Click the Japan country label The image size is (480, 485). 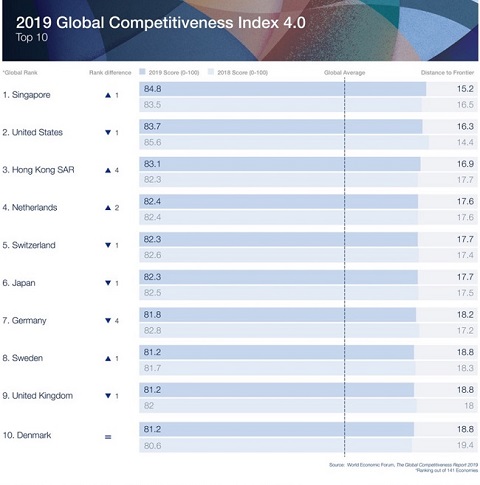19,283
